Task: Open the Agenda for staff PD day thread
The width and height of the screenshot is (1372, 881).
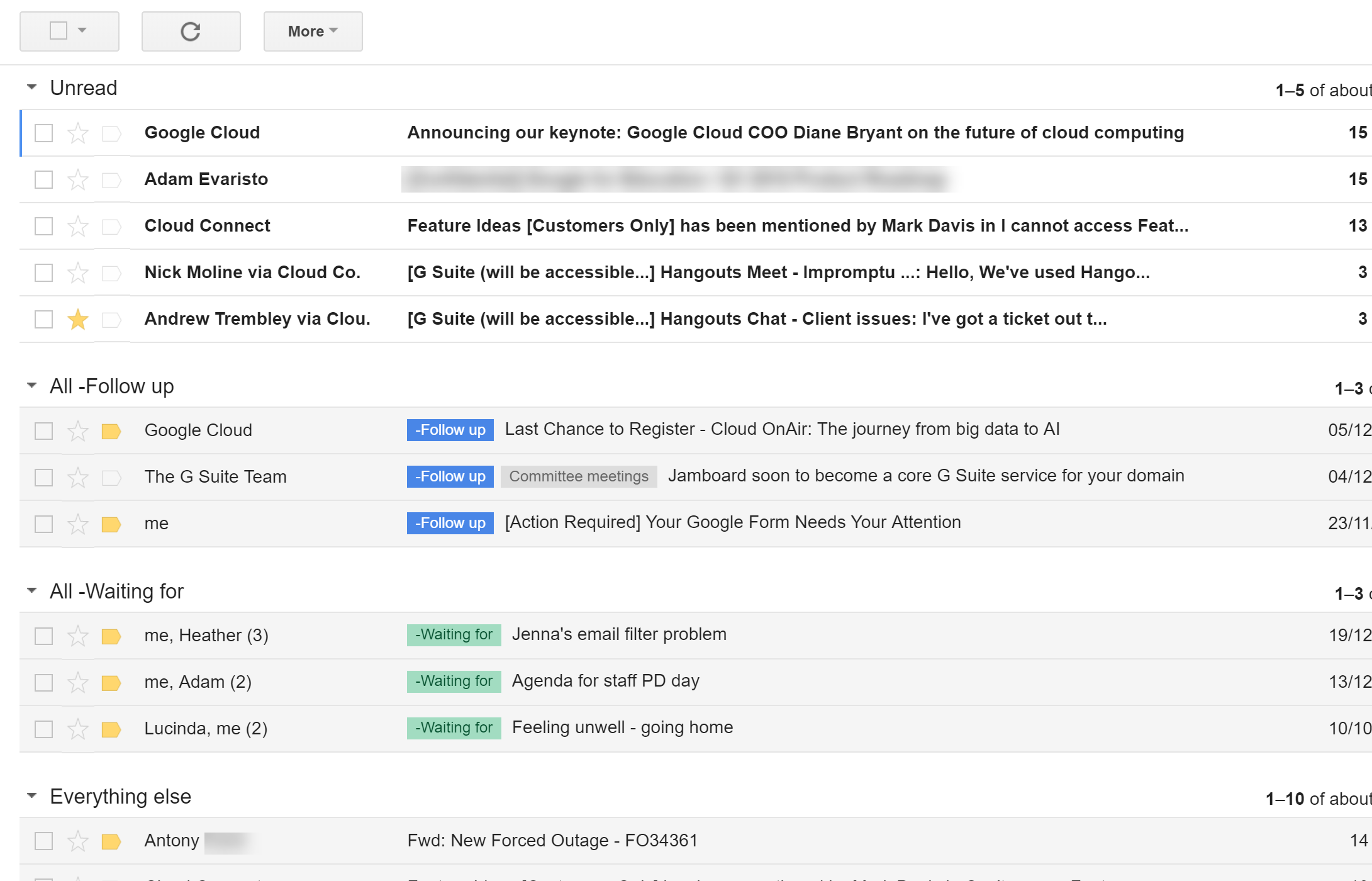Action: (x=606, y=682)
